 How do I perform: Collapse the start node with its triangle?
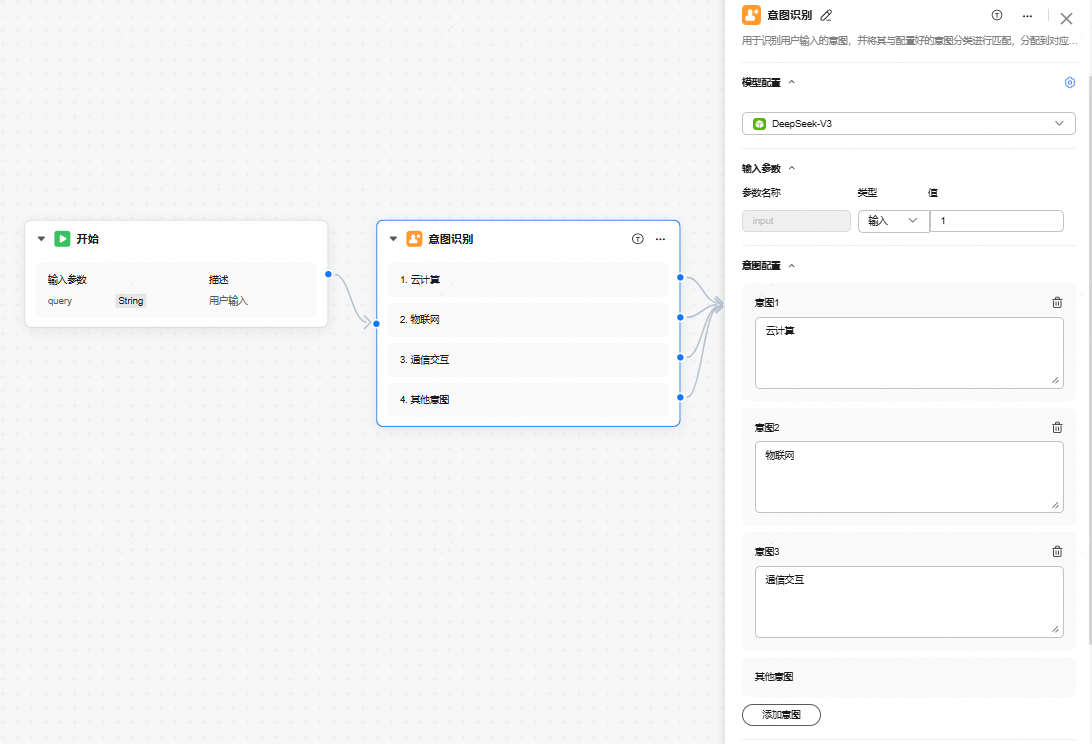pyautogui.click(x=41, y=239)
